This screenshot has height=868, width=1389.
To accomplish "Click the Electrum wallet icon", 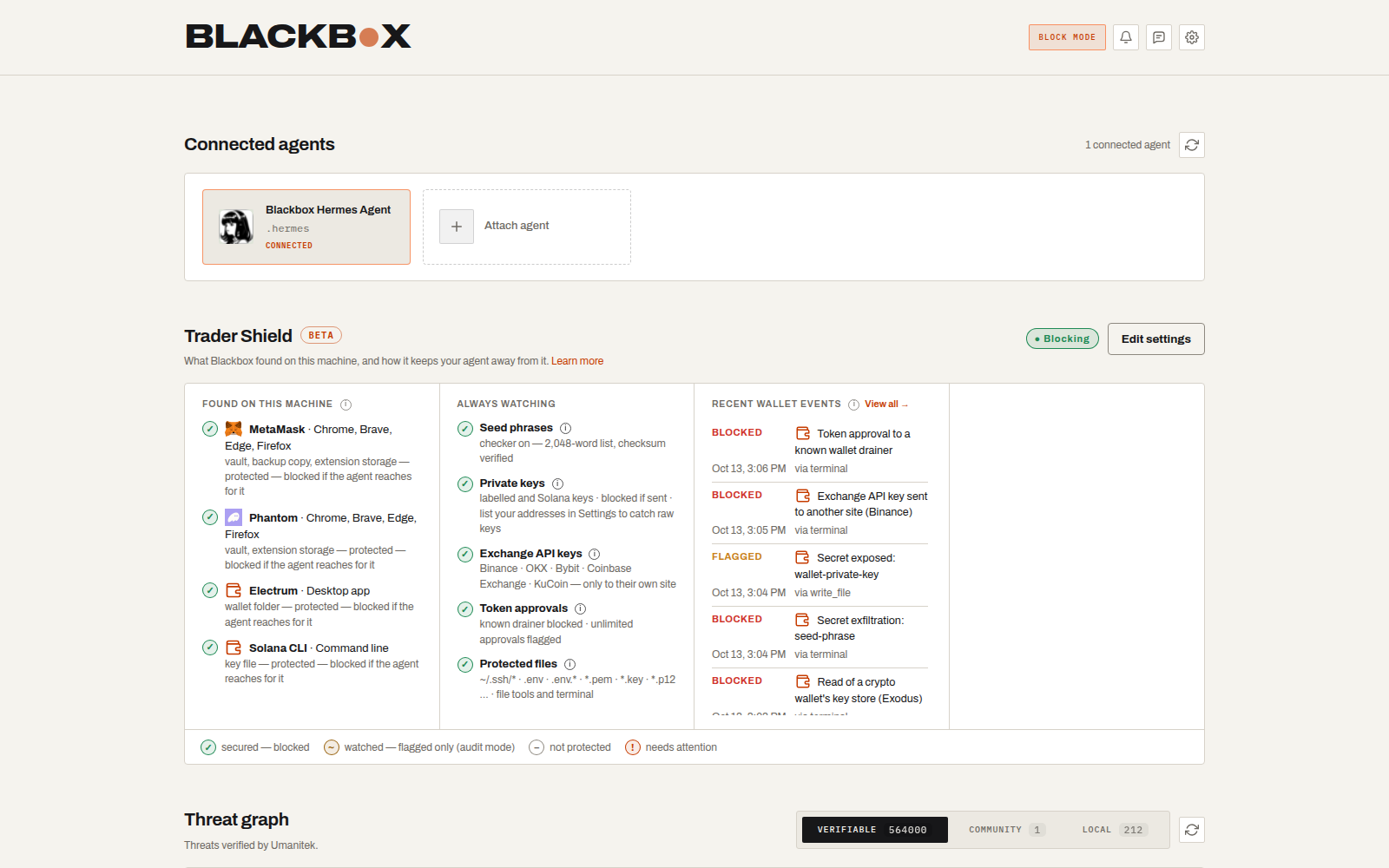I will click(234, 590).
